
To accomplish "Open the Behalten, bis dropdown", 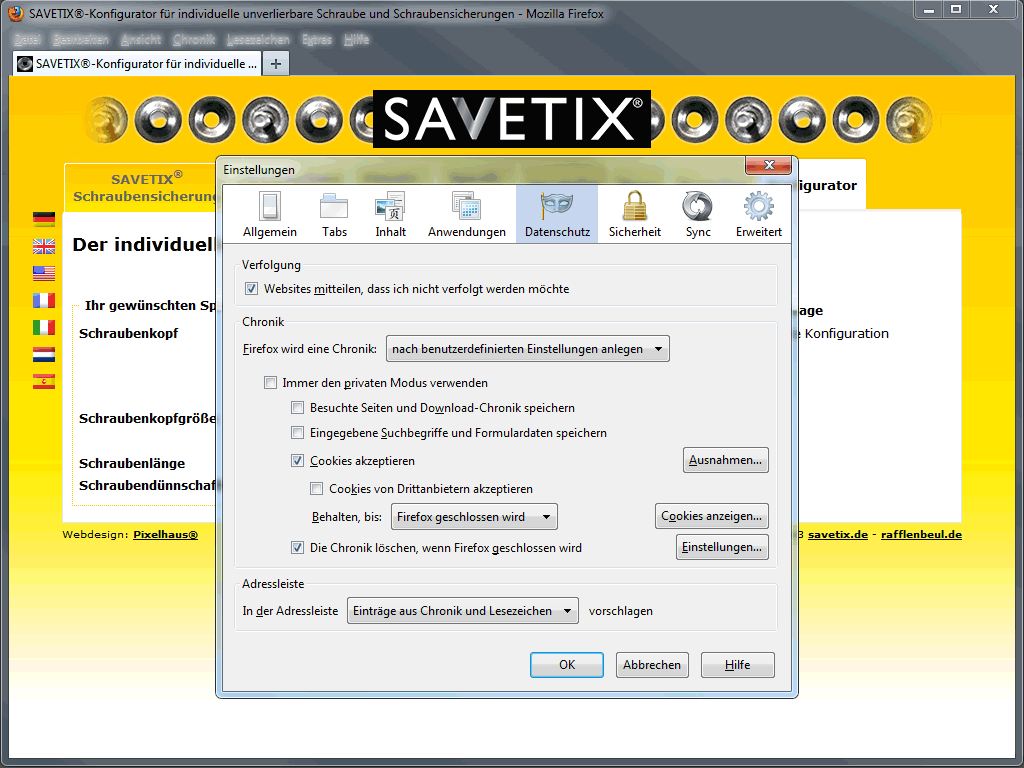I will coord(473,517).
